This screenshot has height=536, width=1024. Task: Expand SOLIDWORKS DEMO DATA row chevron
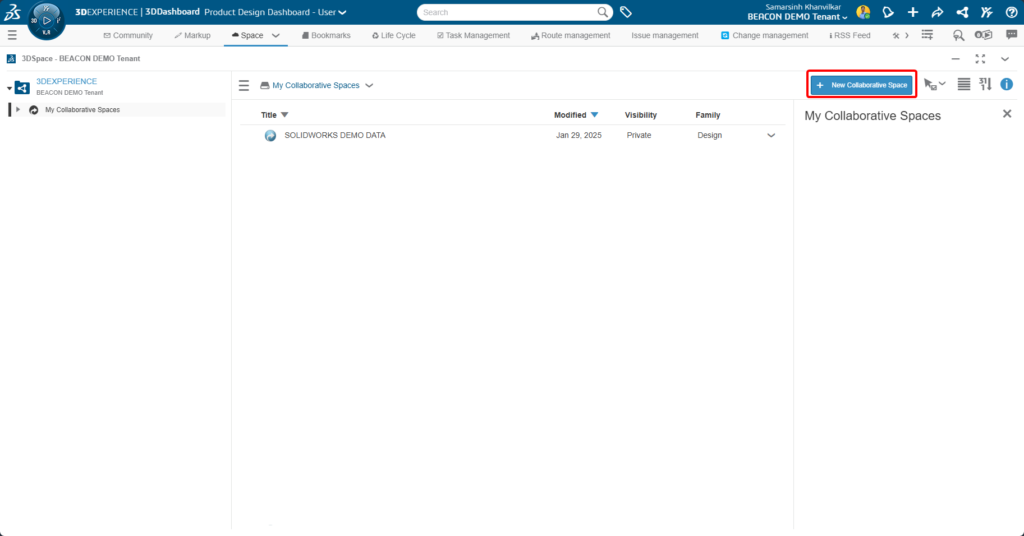coord(771,135)
